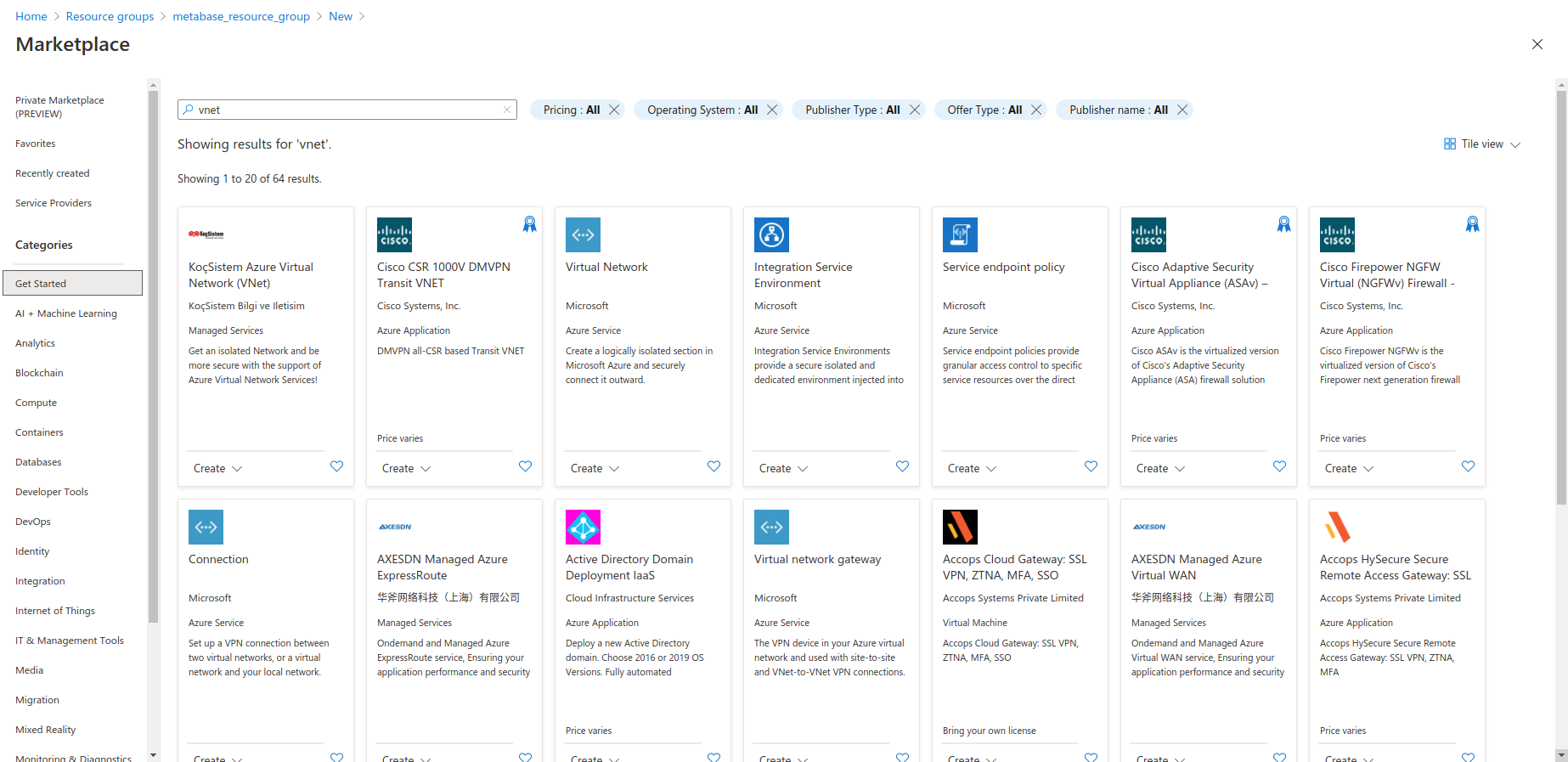The width and height of the screenshot is (1568, 762).
Task: Open Cisco CSR 1000V DMVPN Transit VNET logo
Action: (394, 234)
